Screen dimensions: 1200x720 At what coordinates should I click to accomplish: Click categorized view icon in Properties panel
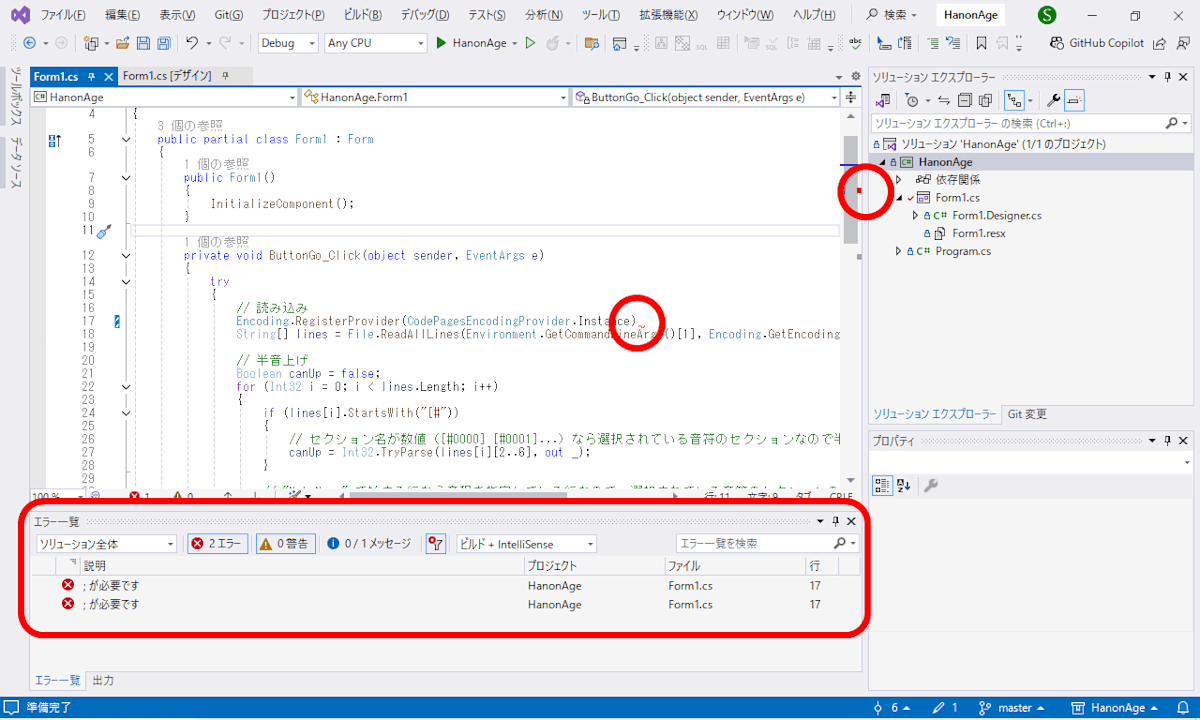coord(883,485)
